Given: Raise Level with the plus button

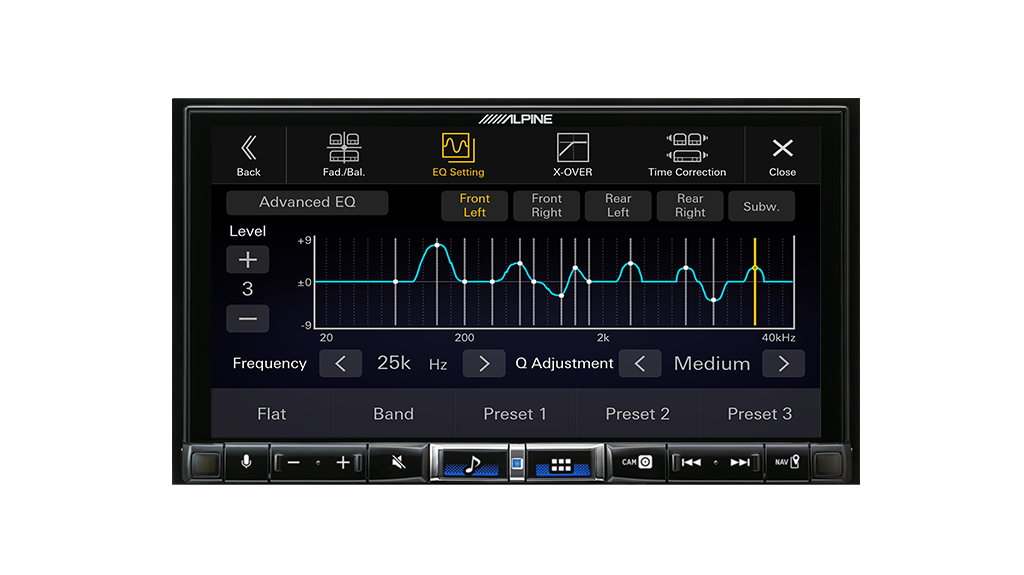Looking at the screenshot, I should click(247, 260).
